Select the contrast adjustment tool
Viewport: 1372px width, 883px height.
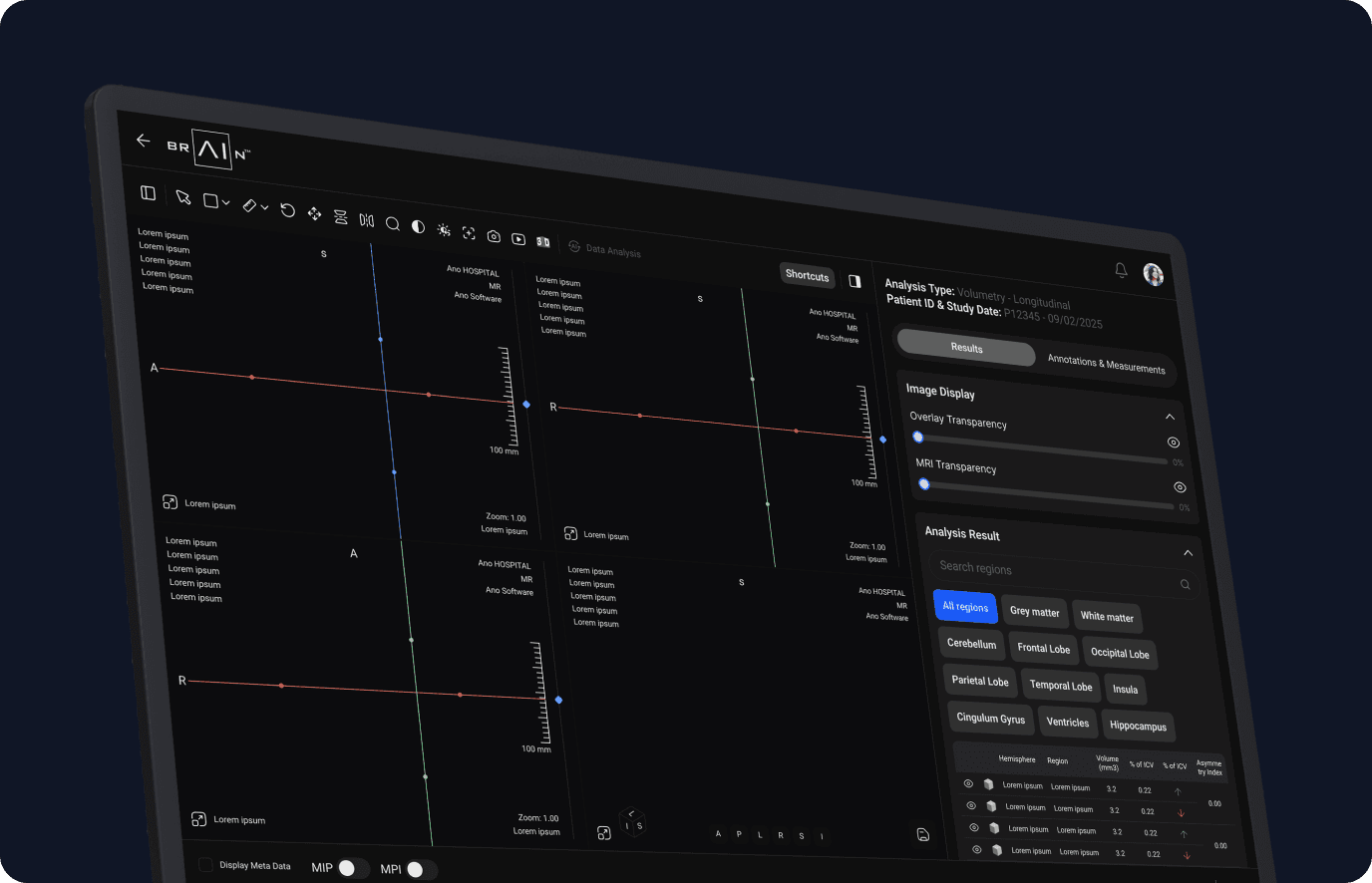coord(419,225)
